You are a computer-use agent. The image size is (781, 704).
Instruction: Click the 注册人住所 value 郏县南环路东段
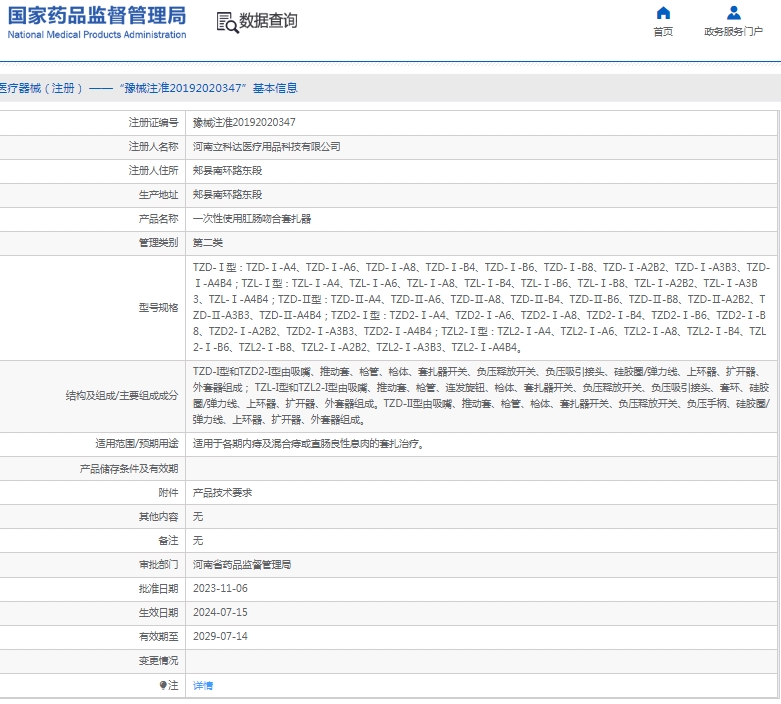pos(227,170)
